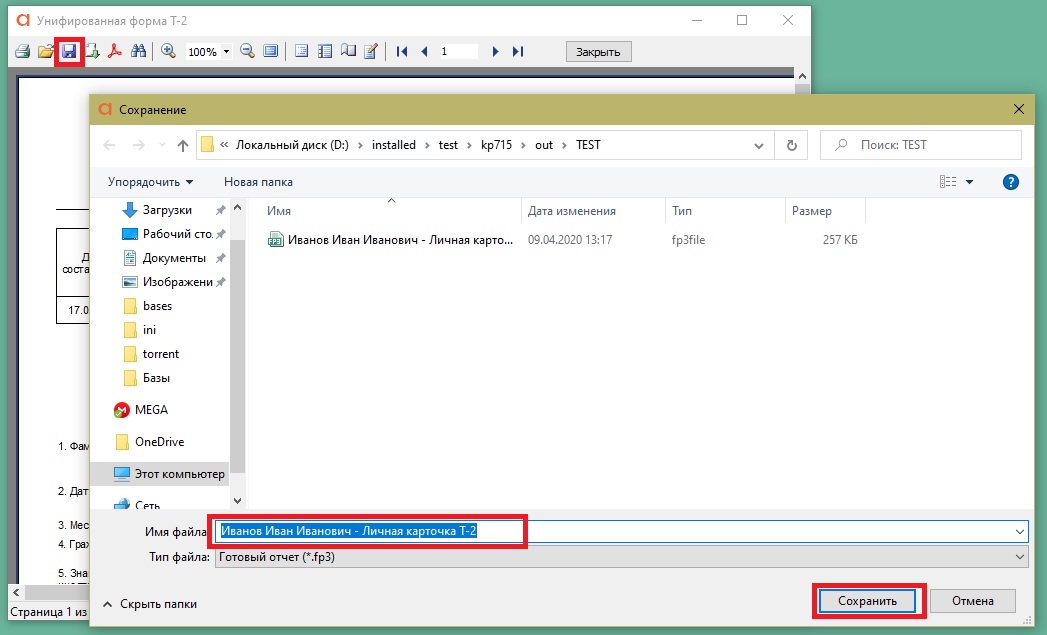Image resolution: width=1047 pixels, height=635 pixels.
Task: Open help with the question mark icon
Action: tap(1011, 182)
